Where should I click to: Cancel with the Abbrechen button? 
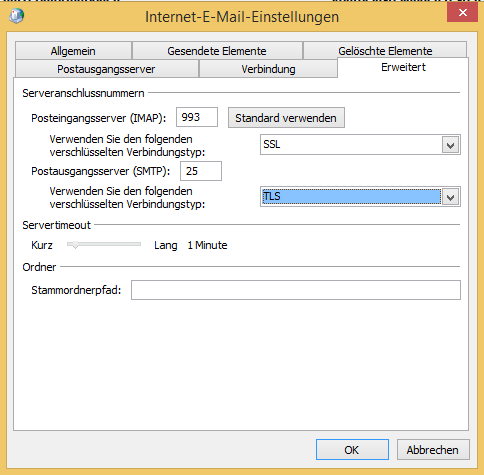pyautogui.click(x=433, y=450)
